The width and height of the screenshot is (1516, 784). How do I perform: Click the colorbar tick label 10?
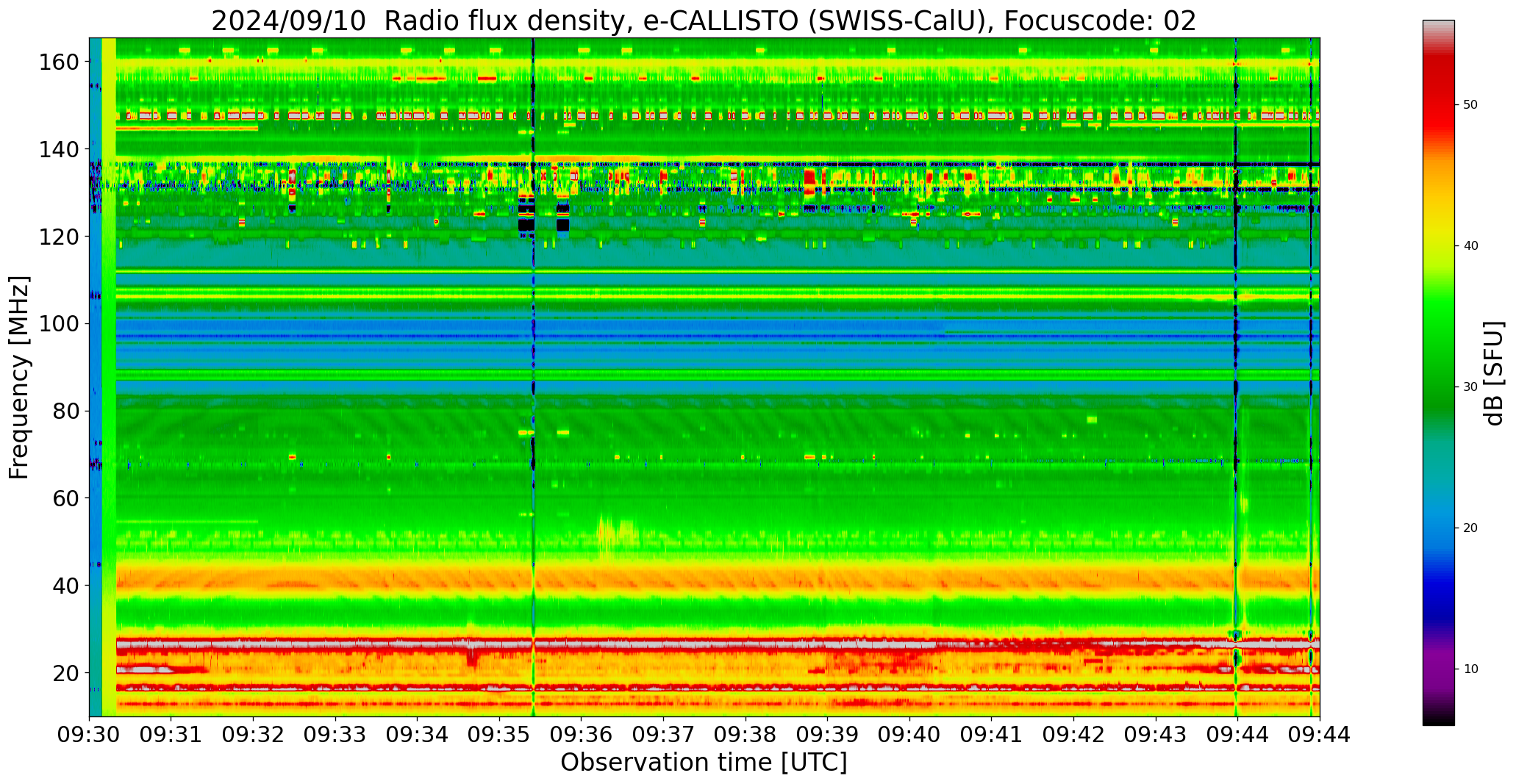coord(1470,669)
